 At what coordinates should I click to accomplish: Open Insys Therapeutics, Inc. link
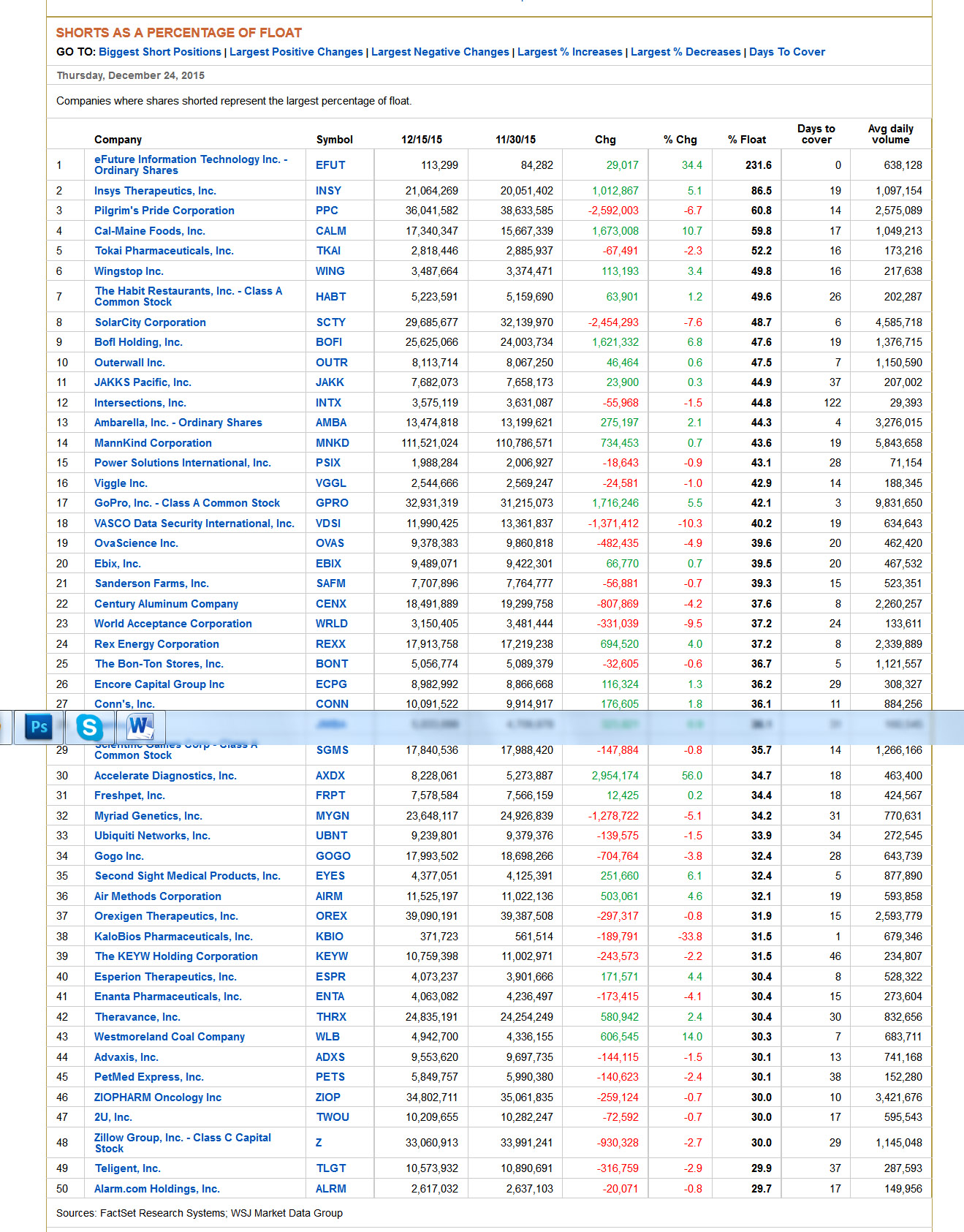(155, 191)
